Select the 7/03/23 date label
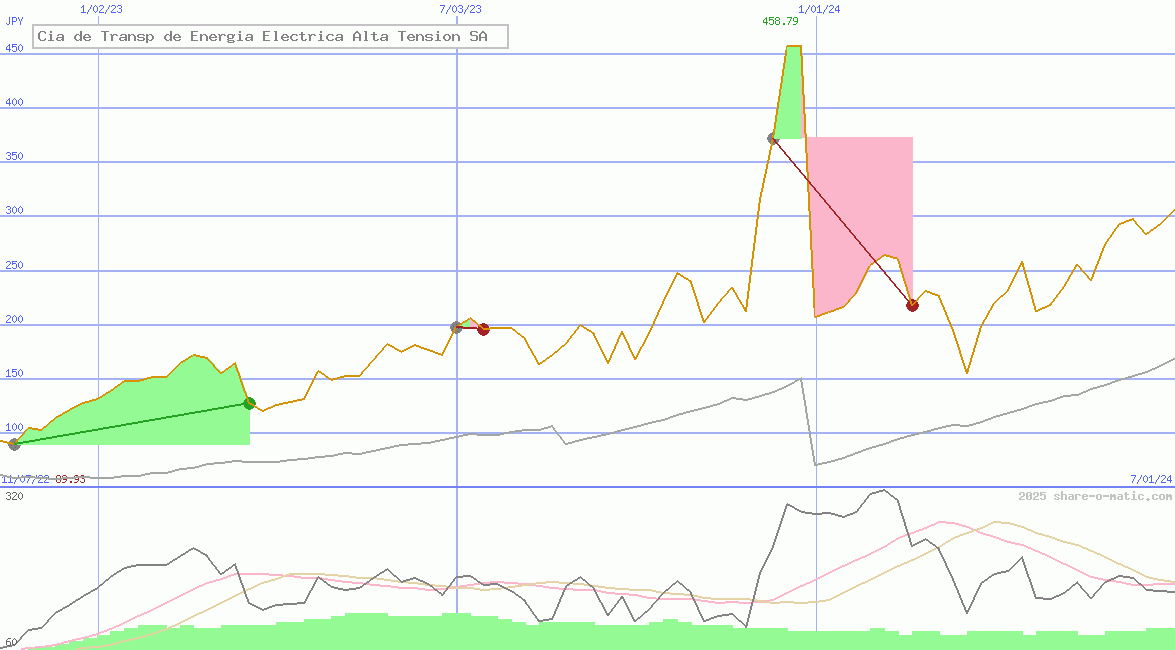Image resolution: width=1175 pixels, height=650 pixels. pyautogui.click(x=460, y=9)
